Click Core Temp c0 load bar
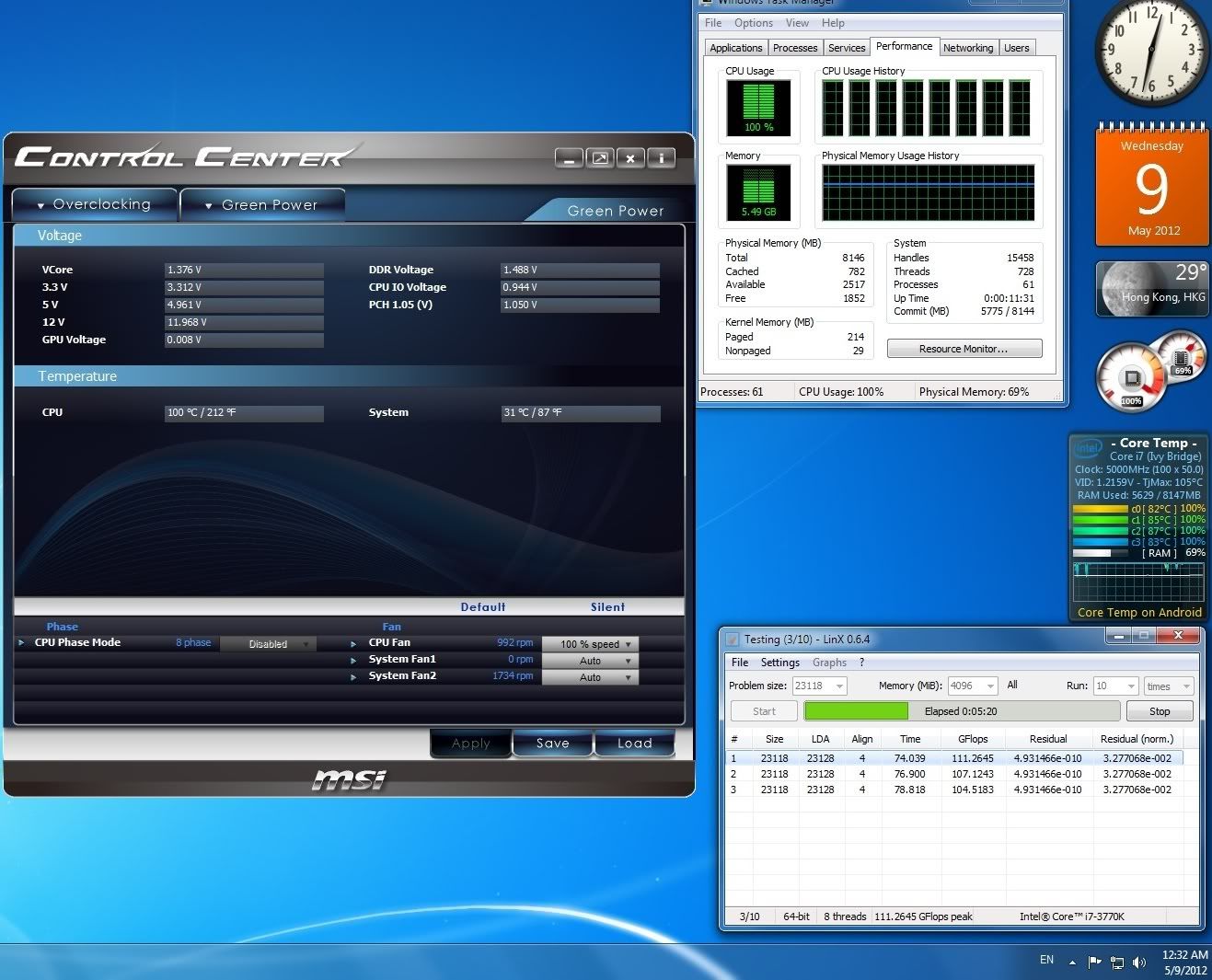 pos(1101,509)
